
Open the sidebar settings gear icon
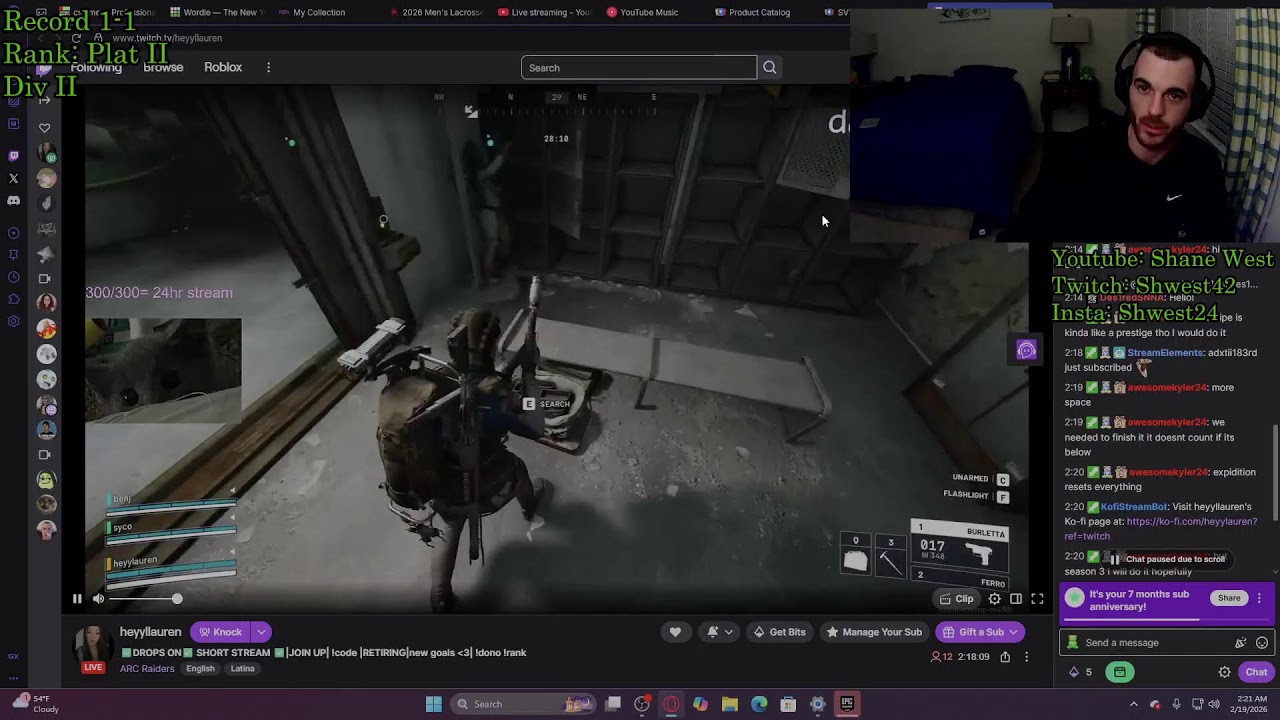tap(13, 321)
